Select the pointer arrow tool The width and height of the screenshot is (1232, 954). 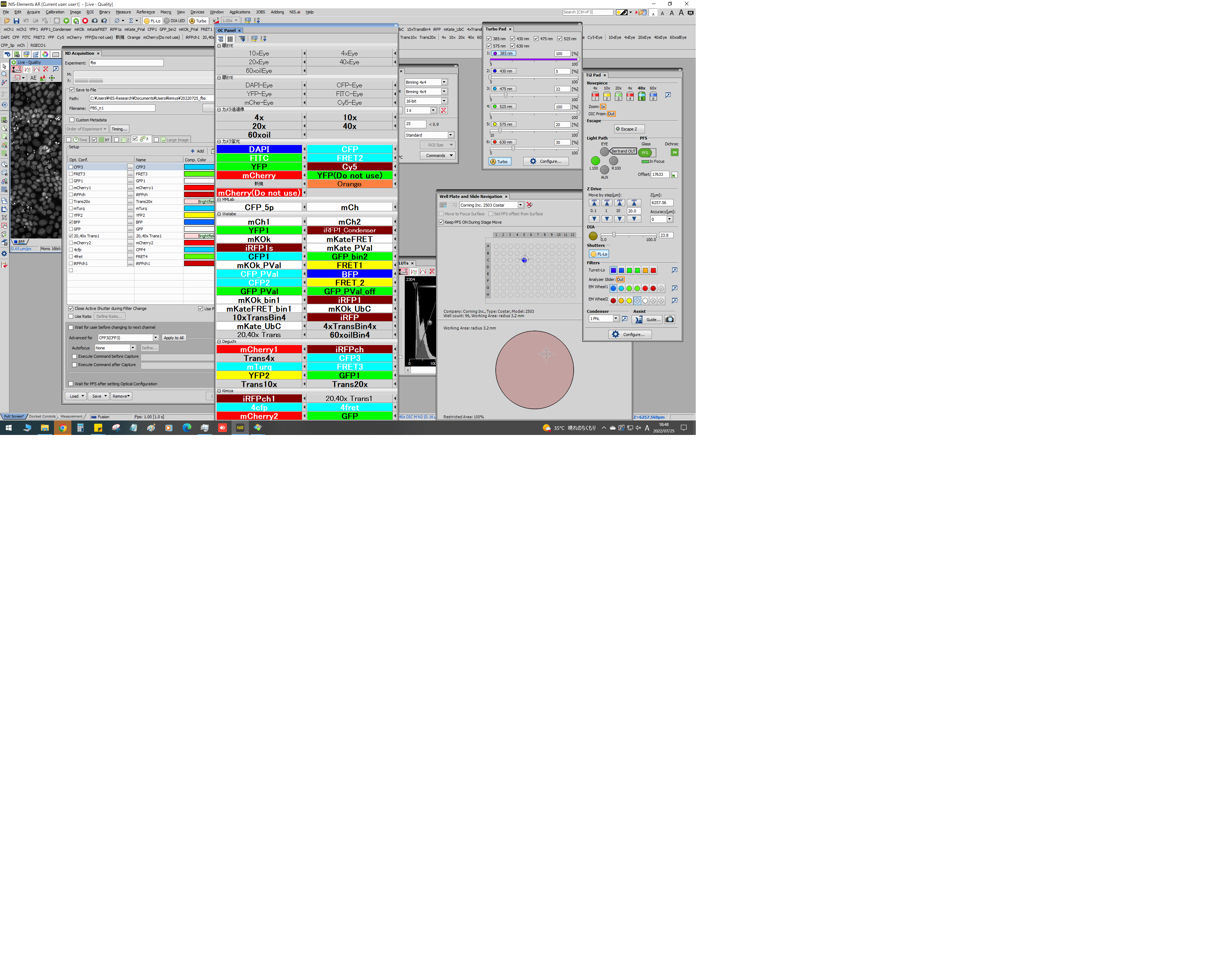4,66
